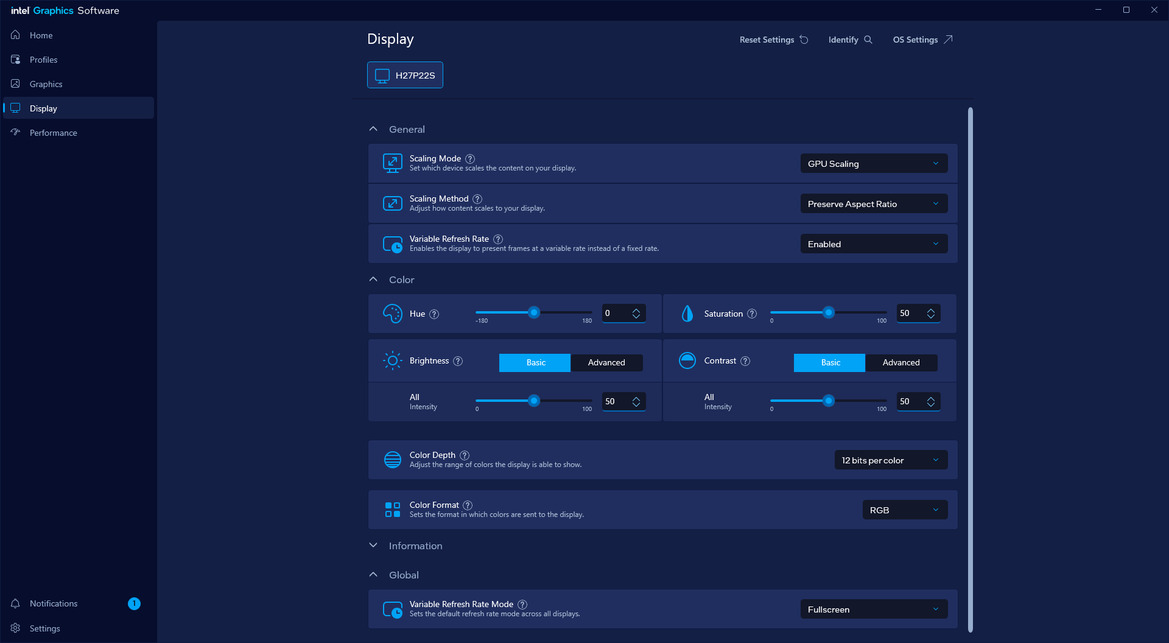Open OS Settings link
This screenshot has height=643, width=1169.
coord(923,40)
